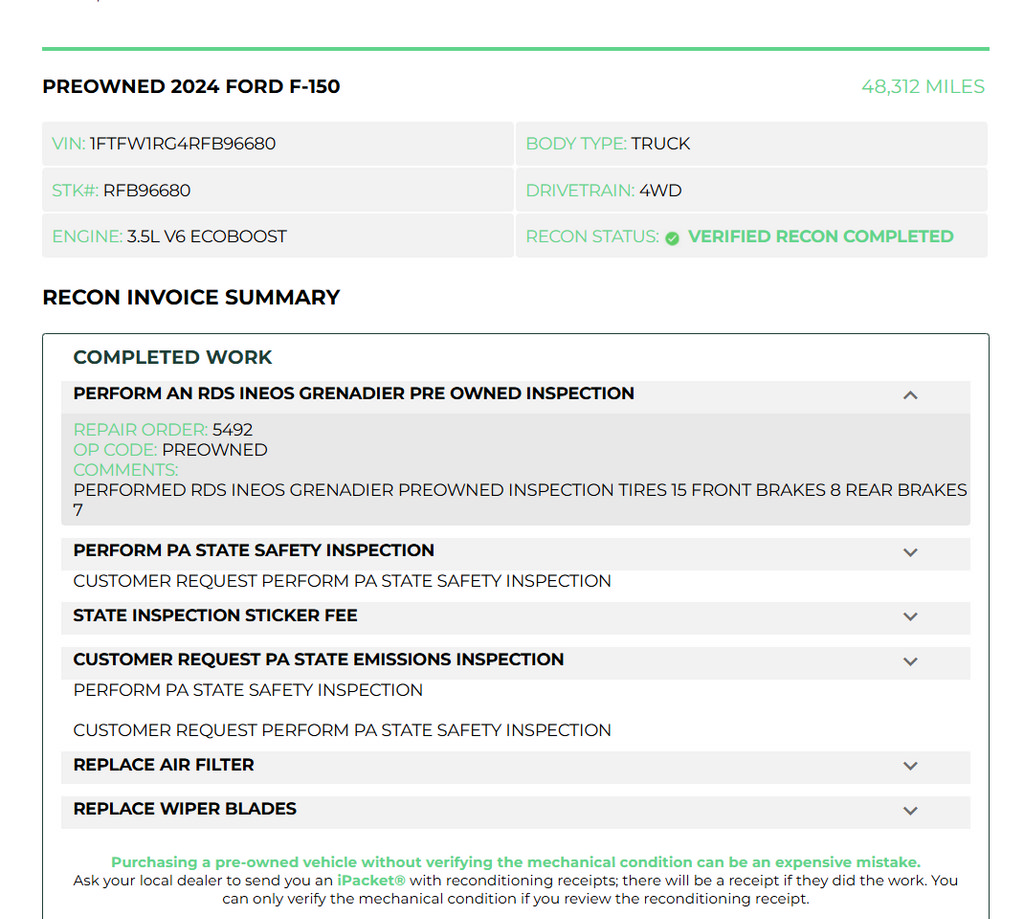Click the Customer Request PA State Emissions title
The height and width of the screenshot is (919, 1024).
point(318,660)
